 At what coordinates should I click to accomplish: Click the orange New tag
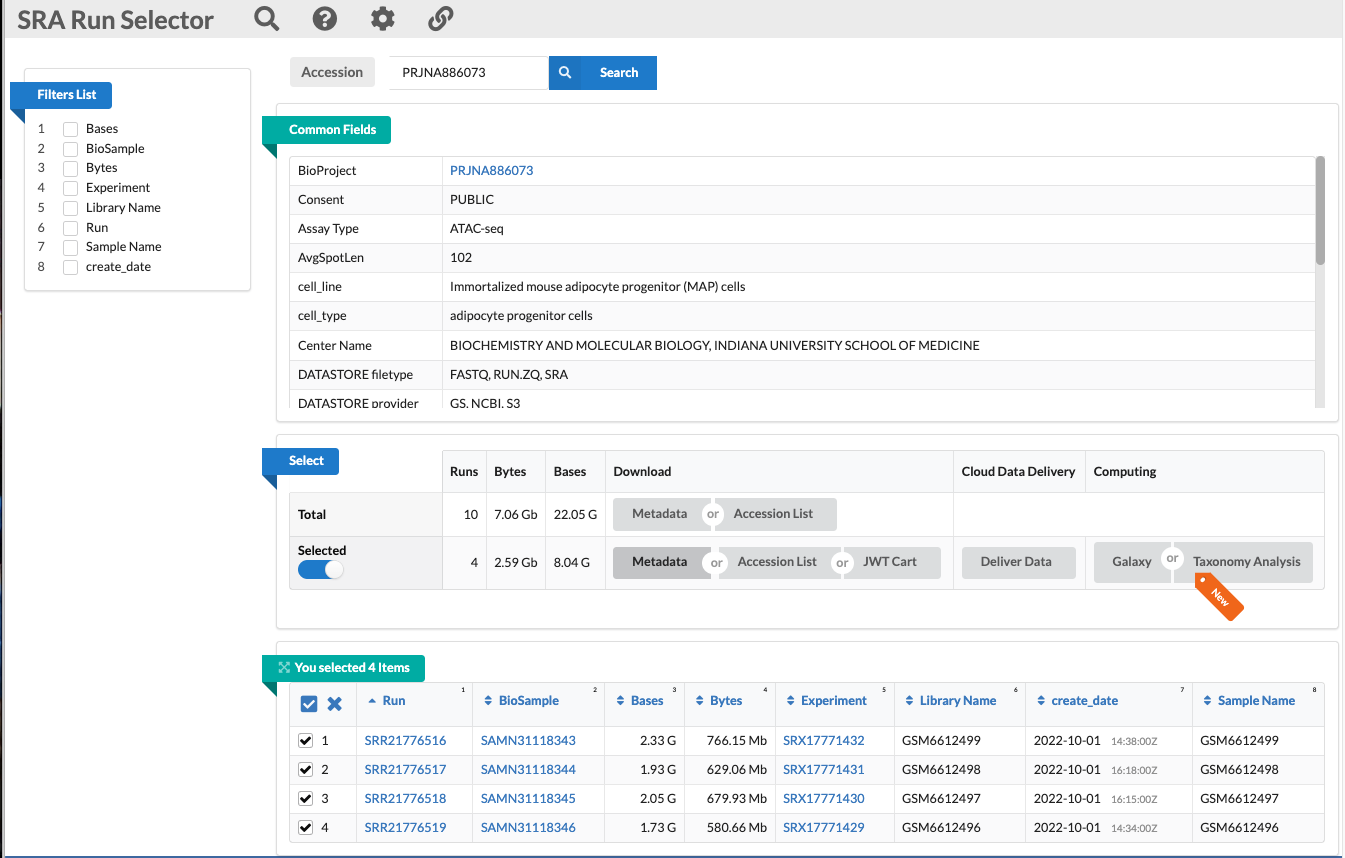coord(1219,597)
